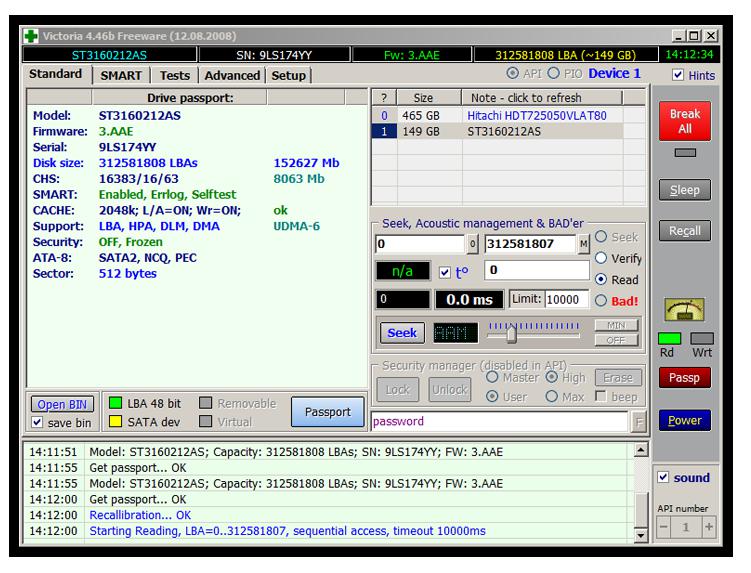Select the Verify radio option
This screenshot has width=751, height=573.
(x=601, y=258)
